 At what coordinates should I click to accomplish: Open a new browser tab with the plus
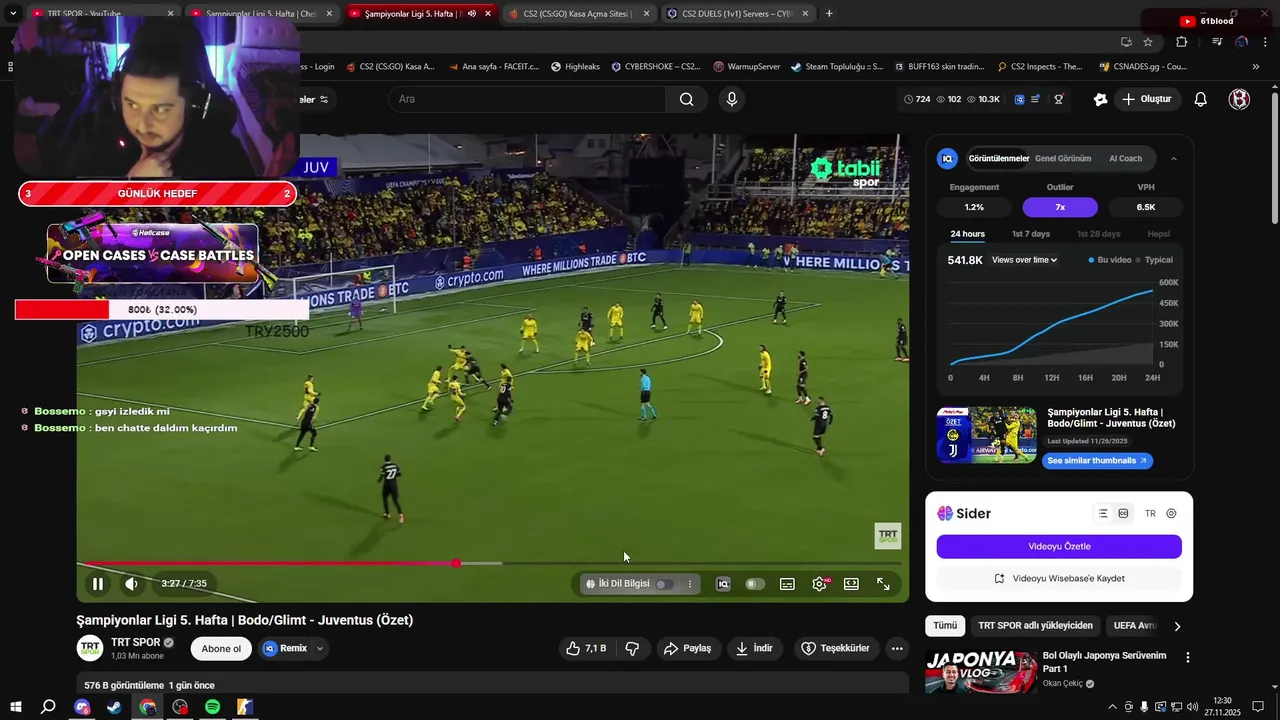point(829,14)
